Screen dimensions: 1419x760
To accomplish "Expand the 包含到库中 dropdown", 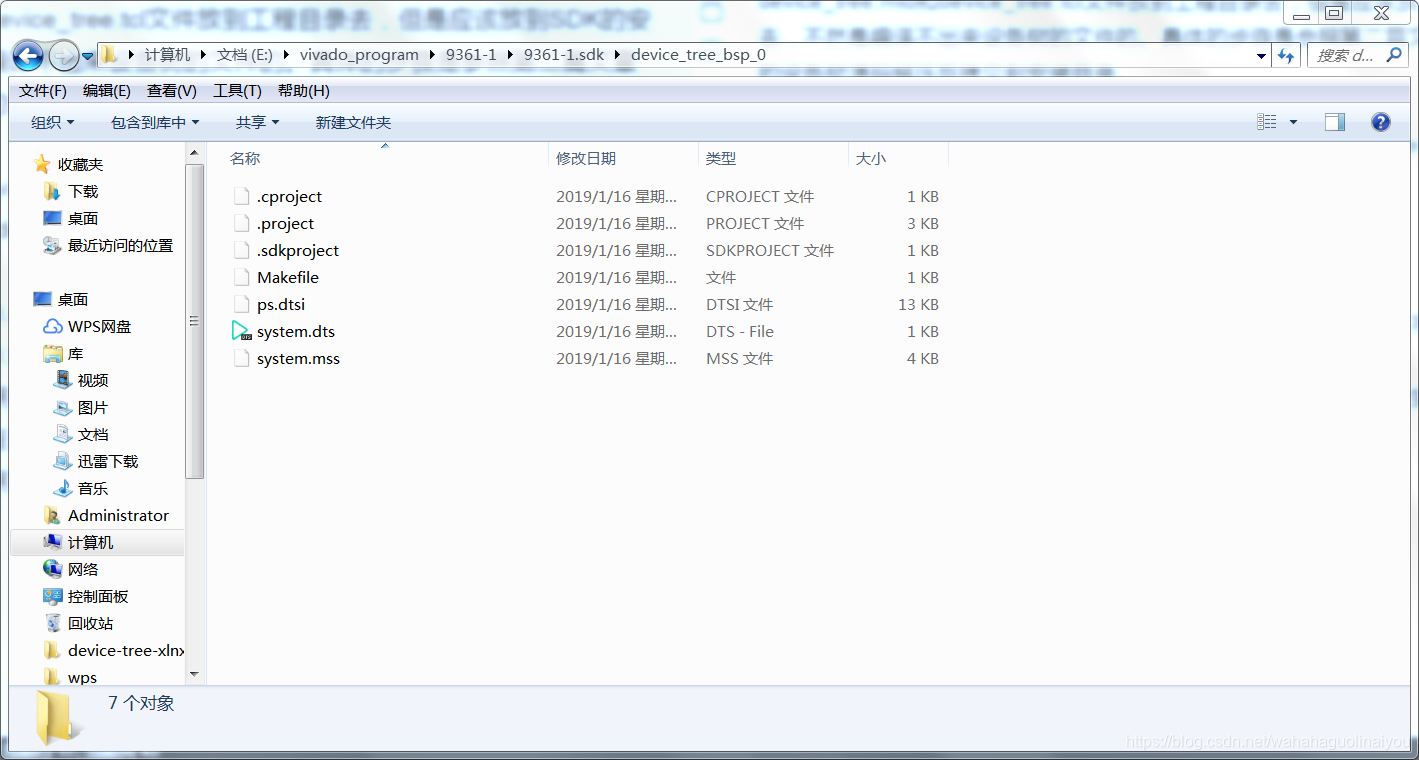I will [x=155, y=122].
